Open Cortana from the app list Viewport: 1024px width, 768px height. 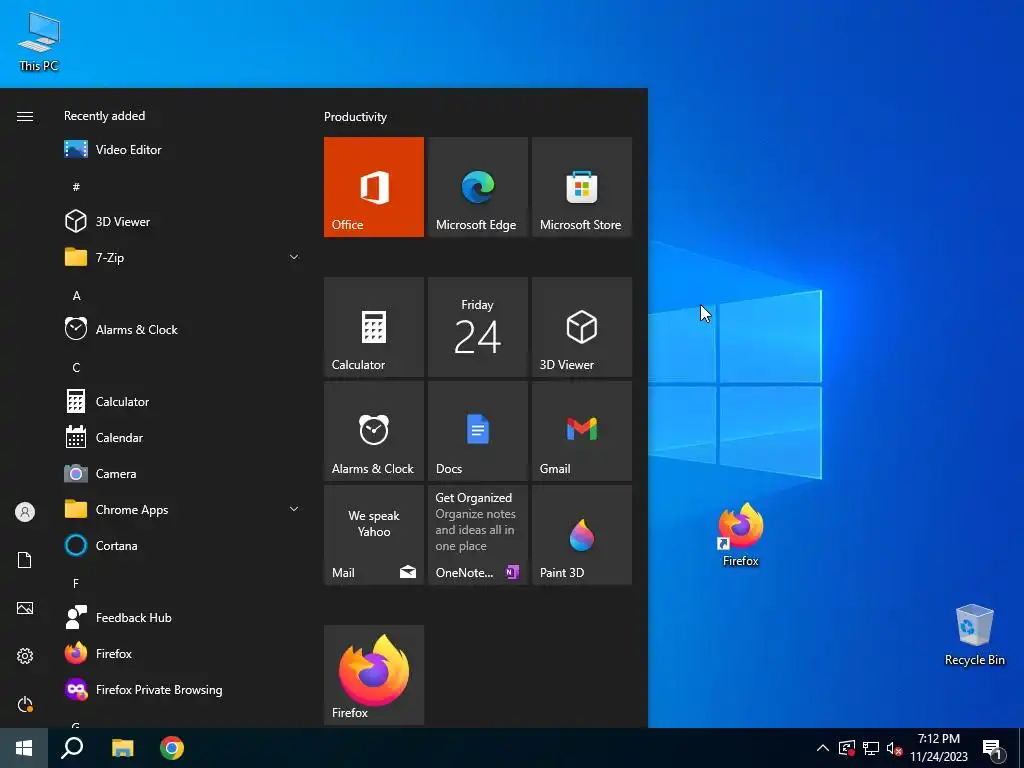183,545
